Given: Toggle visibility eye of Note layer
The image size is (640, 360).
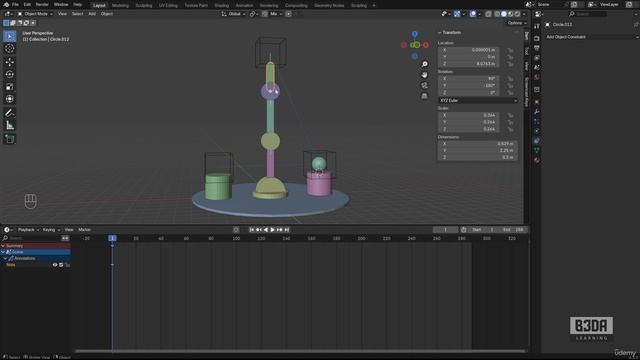Looking at the screenshot, I should tap(55, 265).
